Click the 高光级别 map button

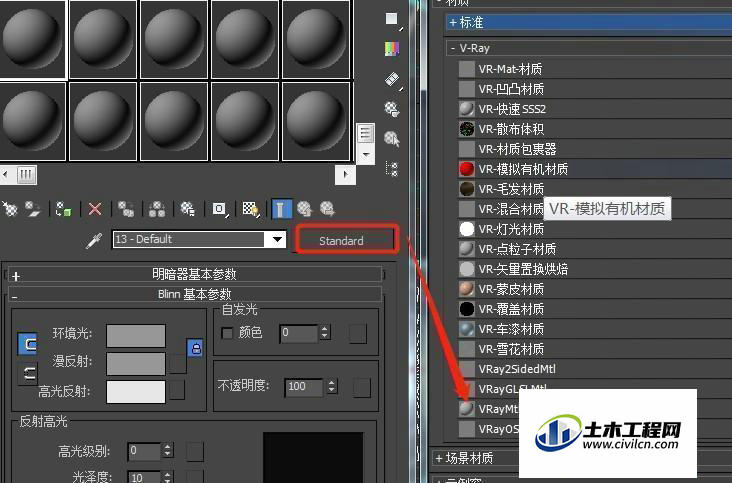click(195, 452)
